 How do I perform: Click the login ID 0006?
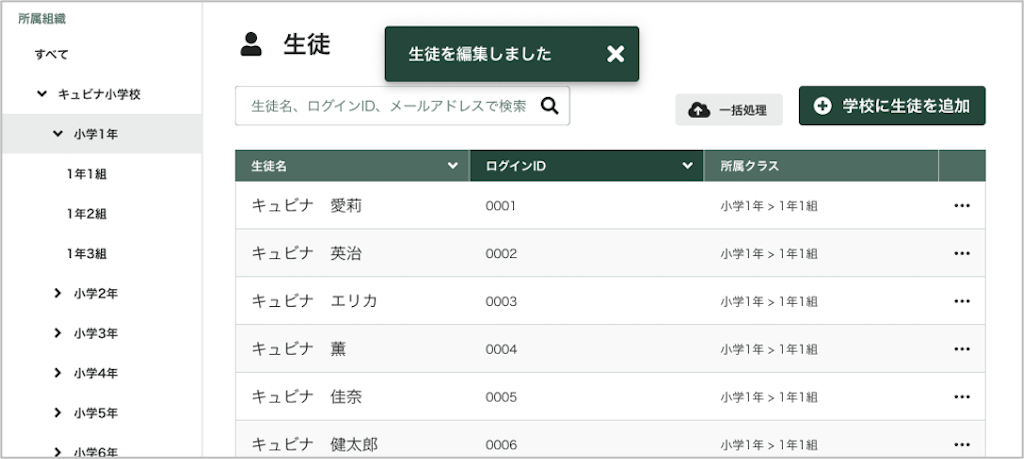pyautogui.click(x=501, y=445)
